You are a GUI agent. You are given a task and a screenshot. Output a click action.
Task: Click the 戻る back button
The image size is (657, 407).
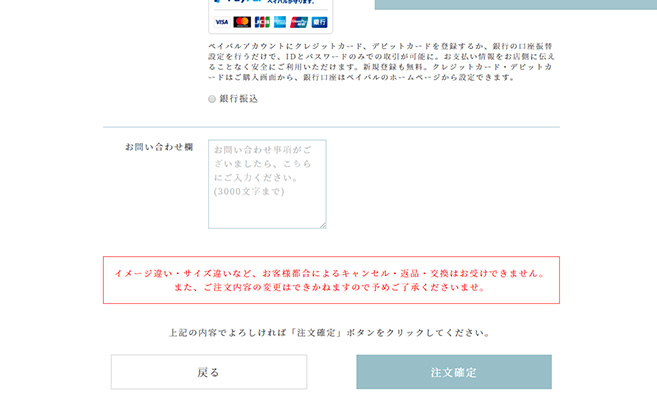click(x=209, y=372)
